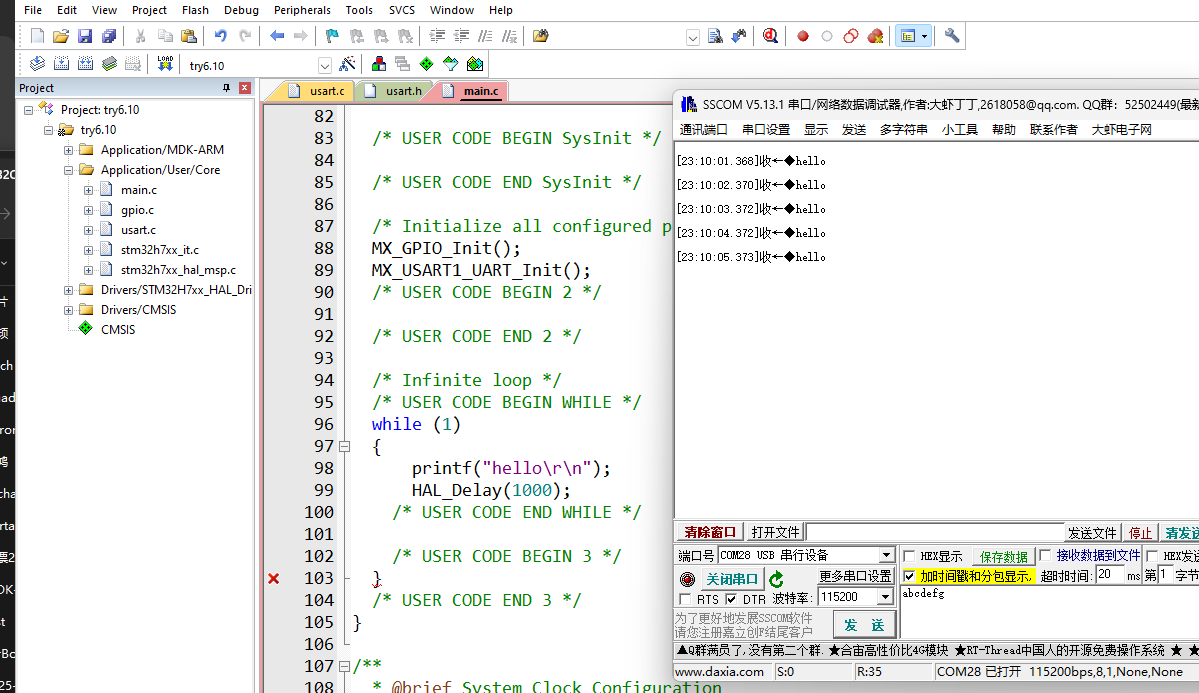This screenshot has height=693, width=1199.
Task: Click the 超时时间 input field showing 20
Action: [1110, 575]
